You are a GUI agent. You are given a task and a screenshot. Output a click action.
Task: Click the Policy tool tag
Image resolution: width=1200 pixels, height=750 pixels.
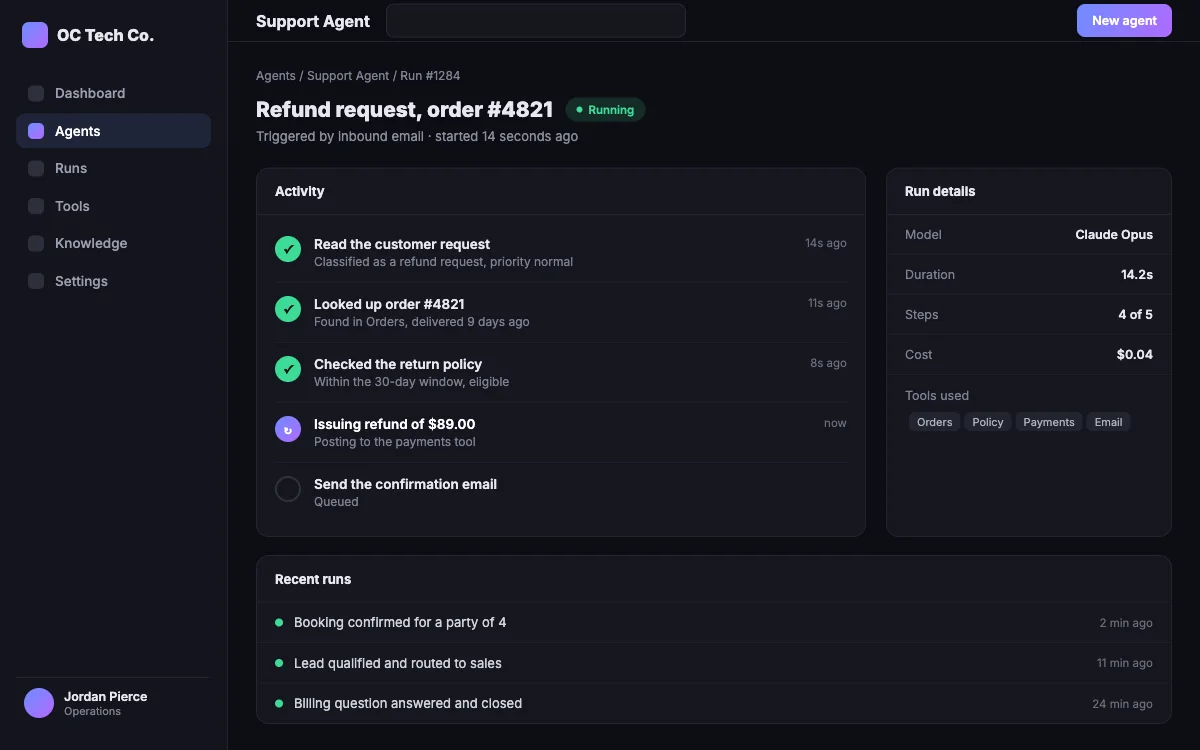coord(988,422)
